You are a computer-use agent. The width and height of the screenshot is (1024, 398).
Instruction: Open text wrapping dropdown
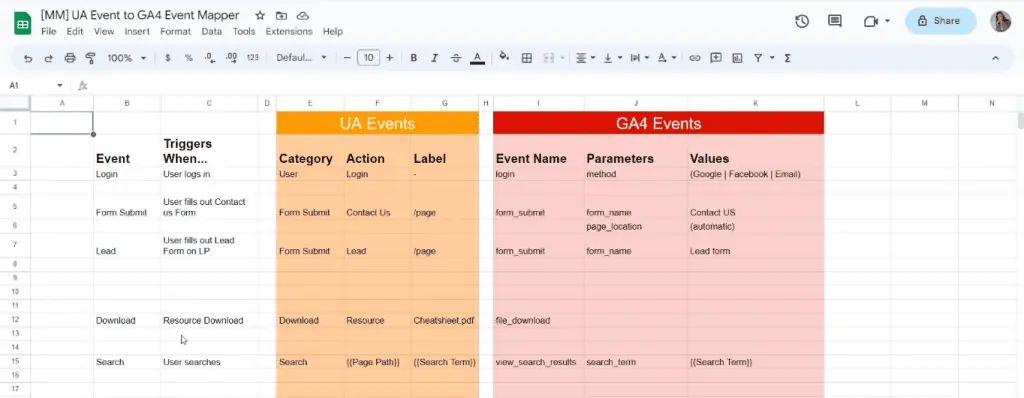(639, 58)
